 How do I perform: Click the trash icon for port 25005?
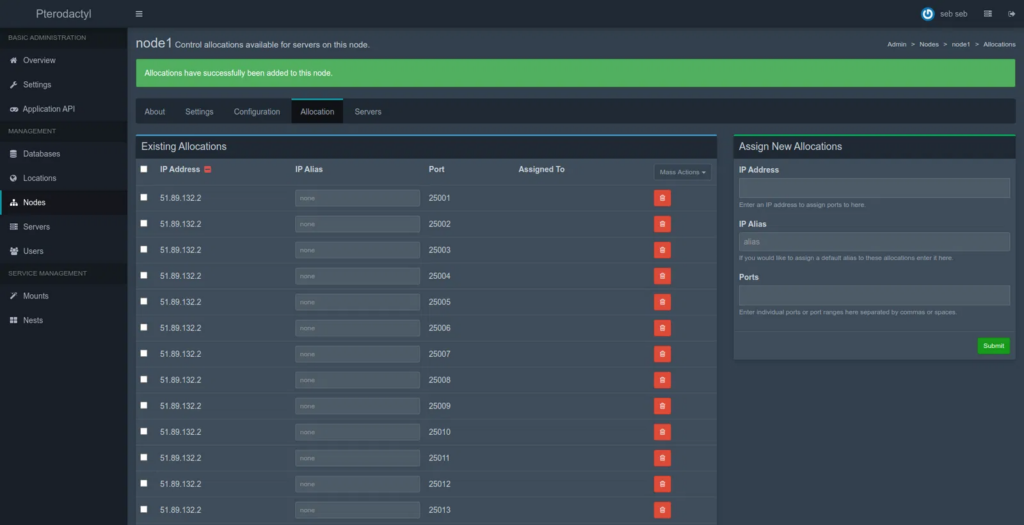coord(662,302)
